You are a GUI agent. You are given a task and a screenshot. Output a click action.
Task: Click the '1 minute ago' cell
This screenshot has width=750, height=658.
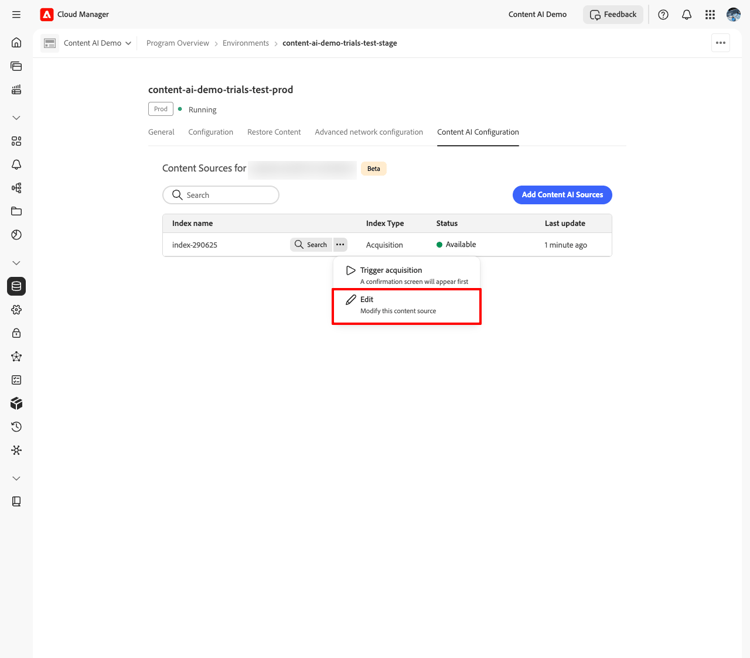coord(565,245)
